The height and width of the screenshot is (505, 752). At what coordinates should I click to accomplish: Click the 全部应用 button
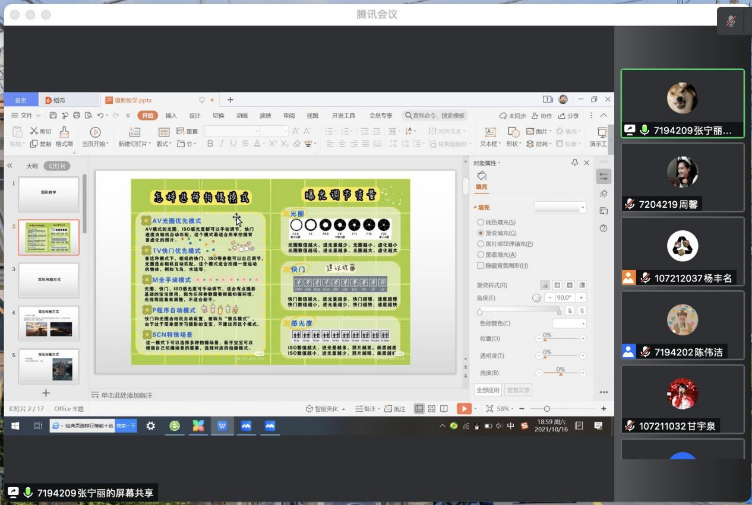point(487,389)
